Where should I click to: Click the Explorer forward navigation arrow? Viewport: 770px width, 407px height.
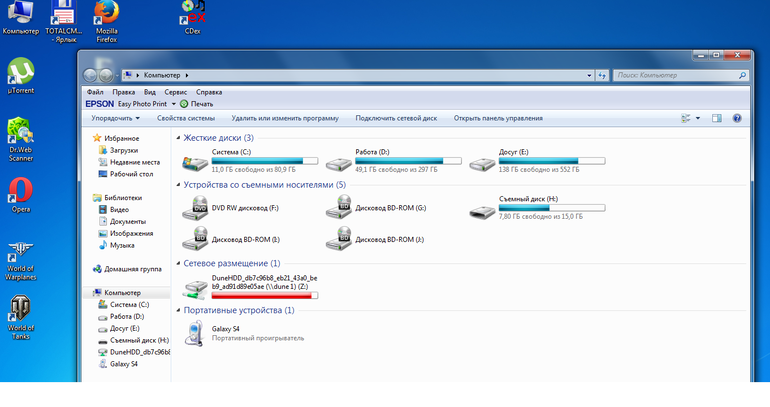pyautogui.click(x=106, y=75)
